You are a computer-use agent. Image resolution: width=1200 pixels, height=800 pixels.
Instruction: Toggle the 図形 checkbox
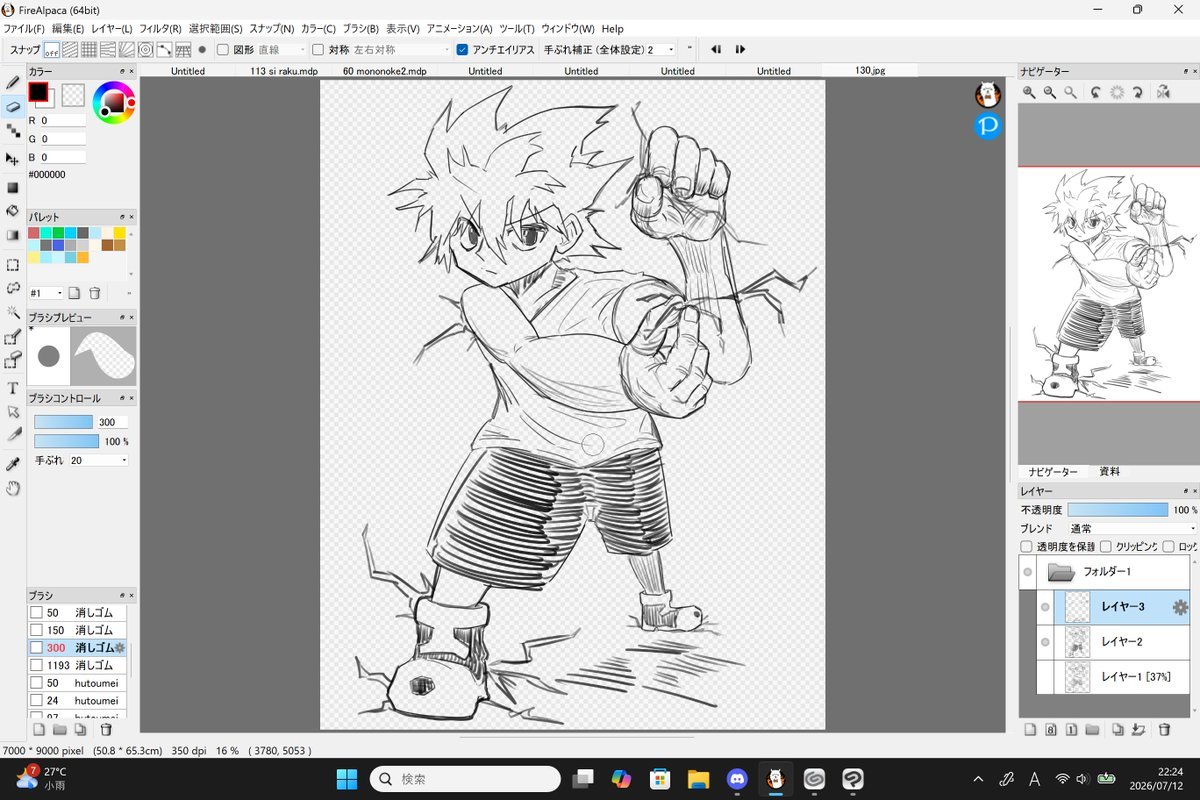[x=223, y=49]
